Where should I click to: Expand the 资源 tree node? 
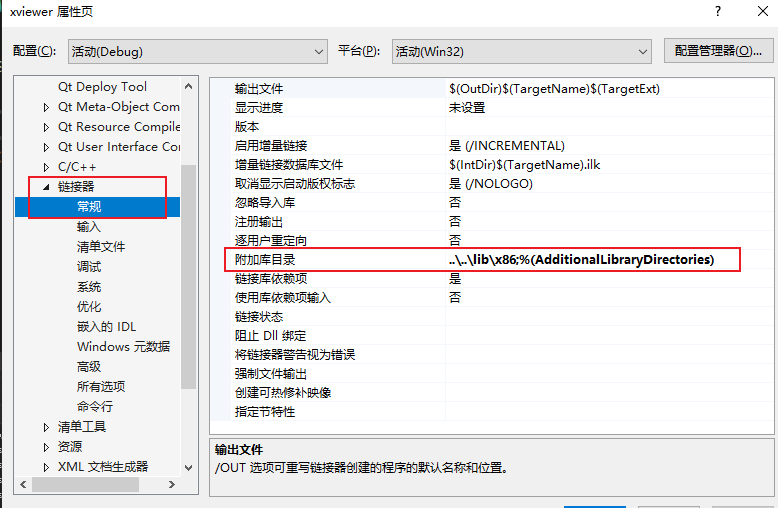click(x=46, y=447)
